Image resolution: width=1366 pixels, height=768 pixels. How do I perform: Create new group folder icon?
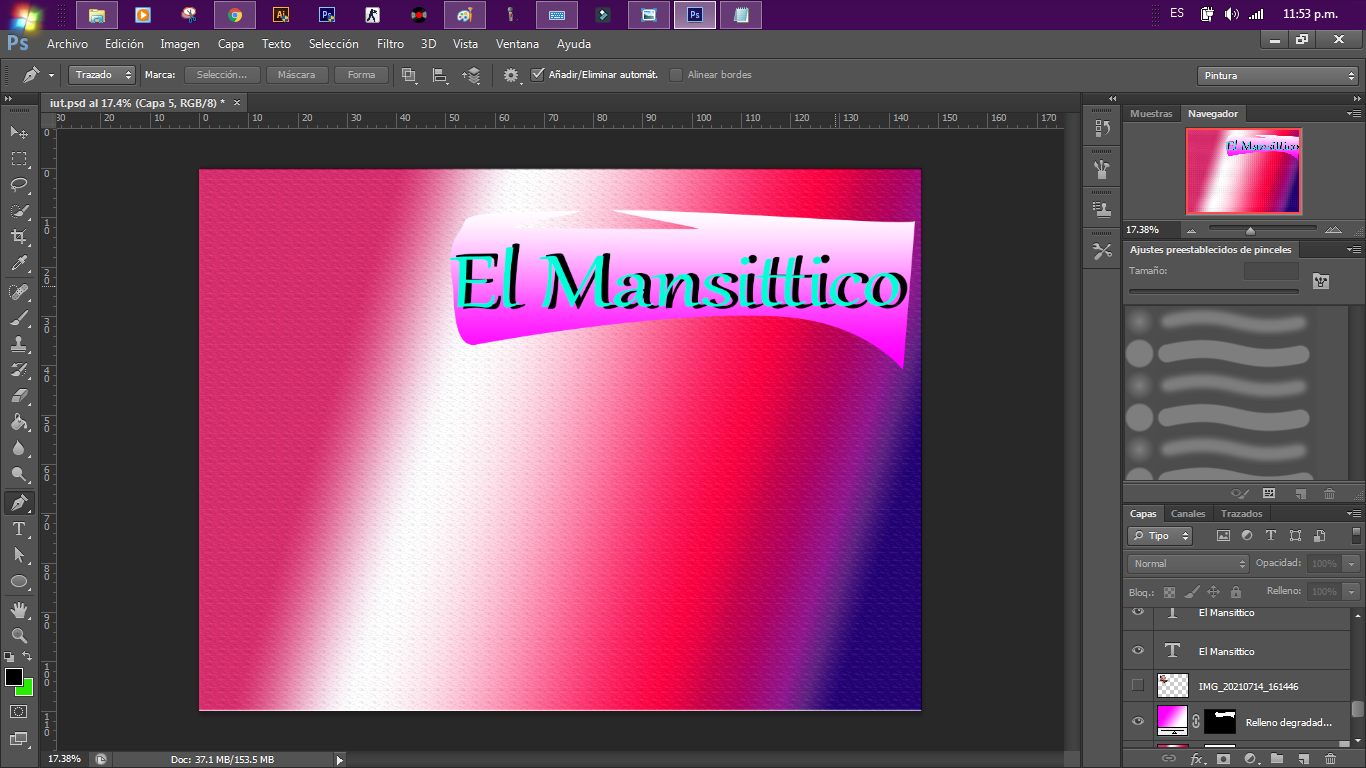tap(1277, 759)
